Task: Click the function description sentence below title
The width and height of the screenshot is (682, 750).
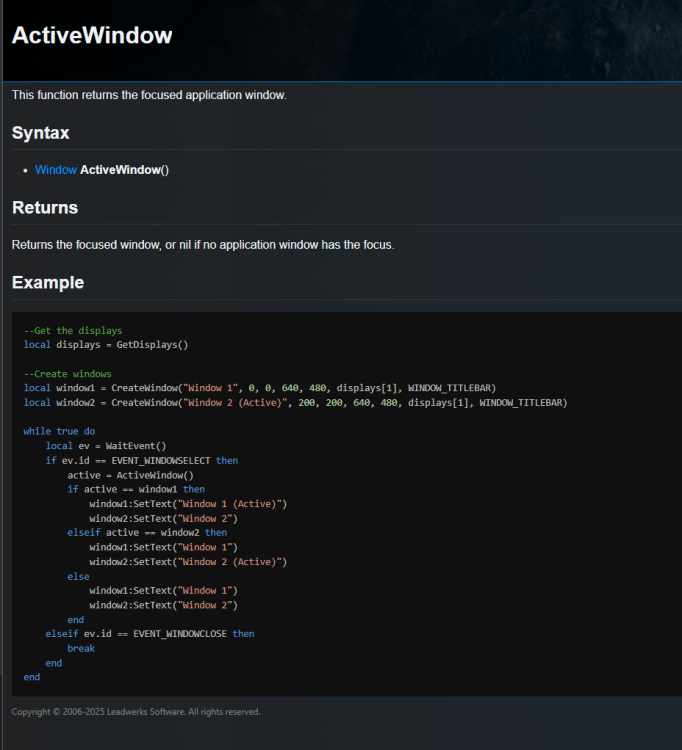Action: click(149, 95)
